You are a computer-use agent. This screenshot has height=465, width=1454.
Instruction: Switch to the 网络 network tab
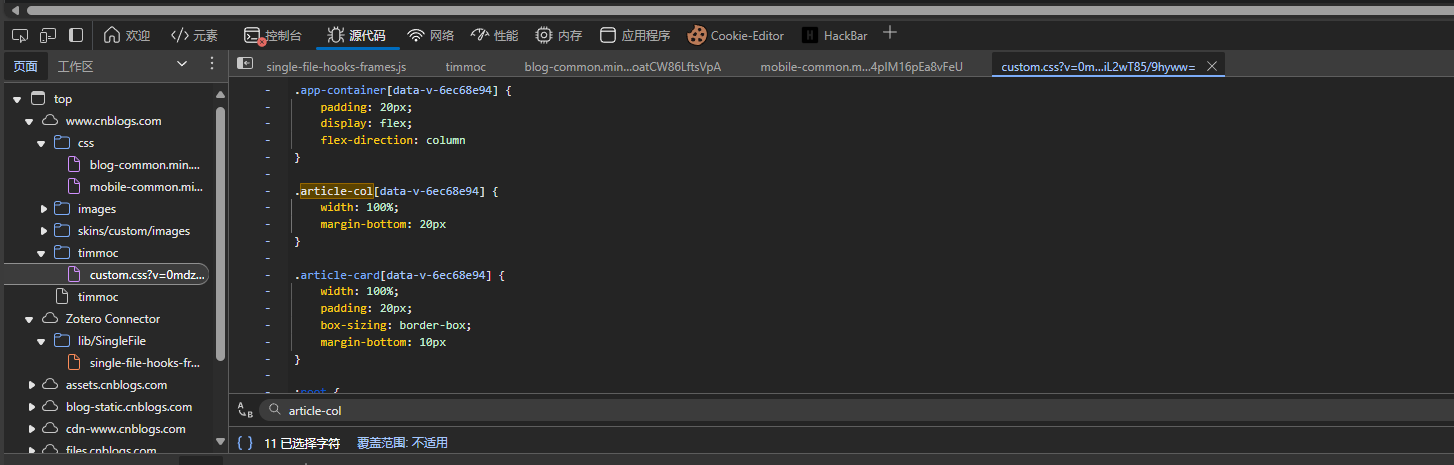[x=431, y=35]
